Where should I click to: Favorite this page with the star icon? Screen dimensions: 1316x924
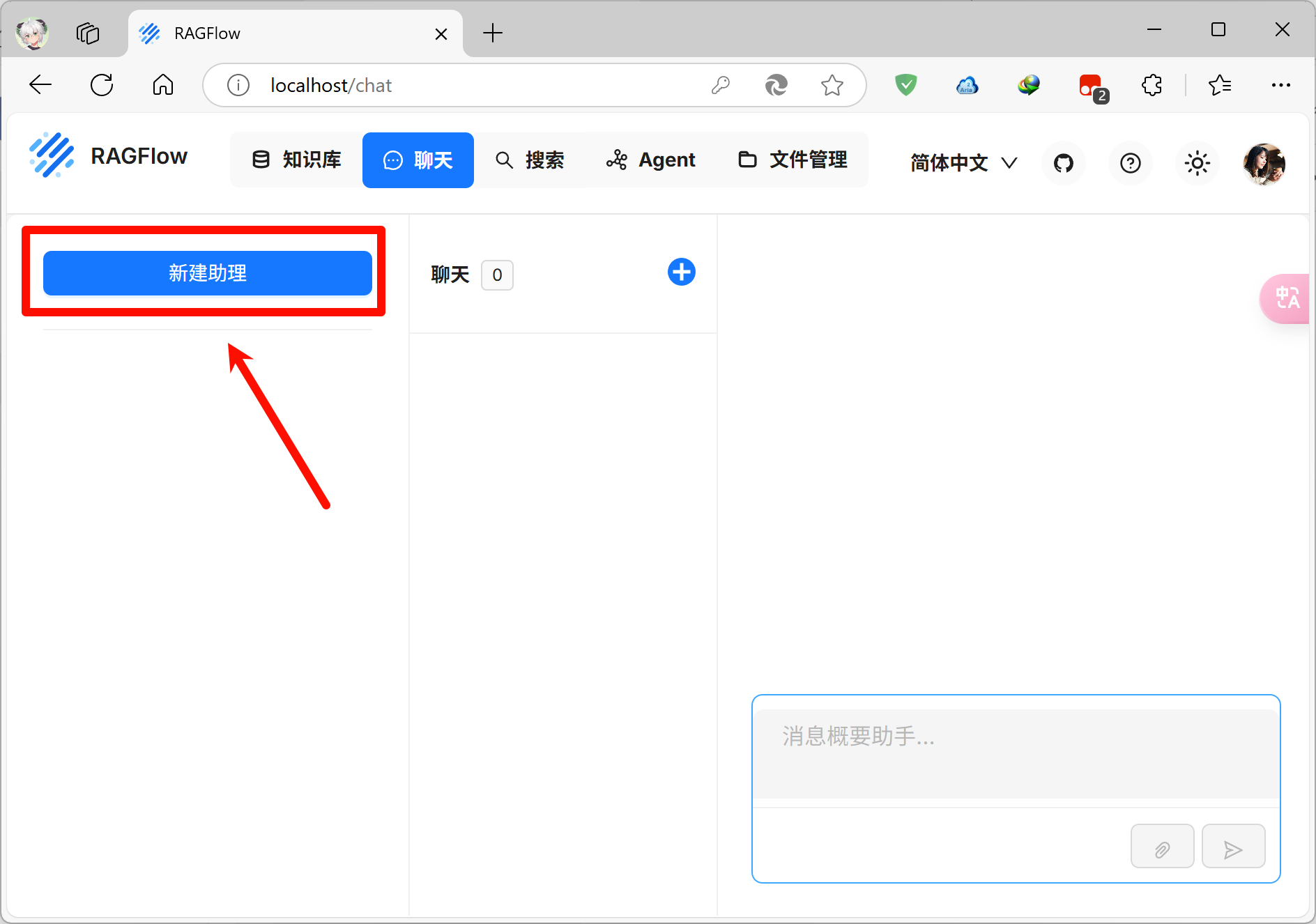pyautogui.click(x=832, y=85)
